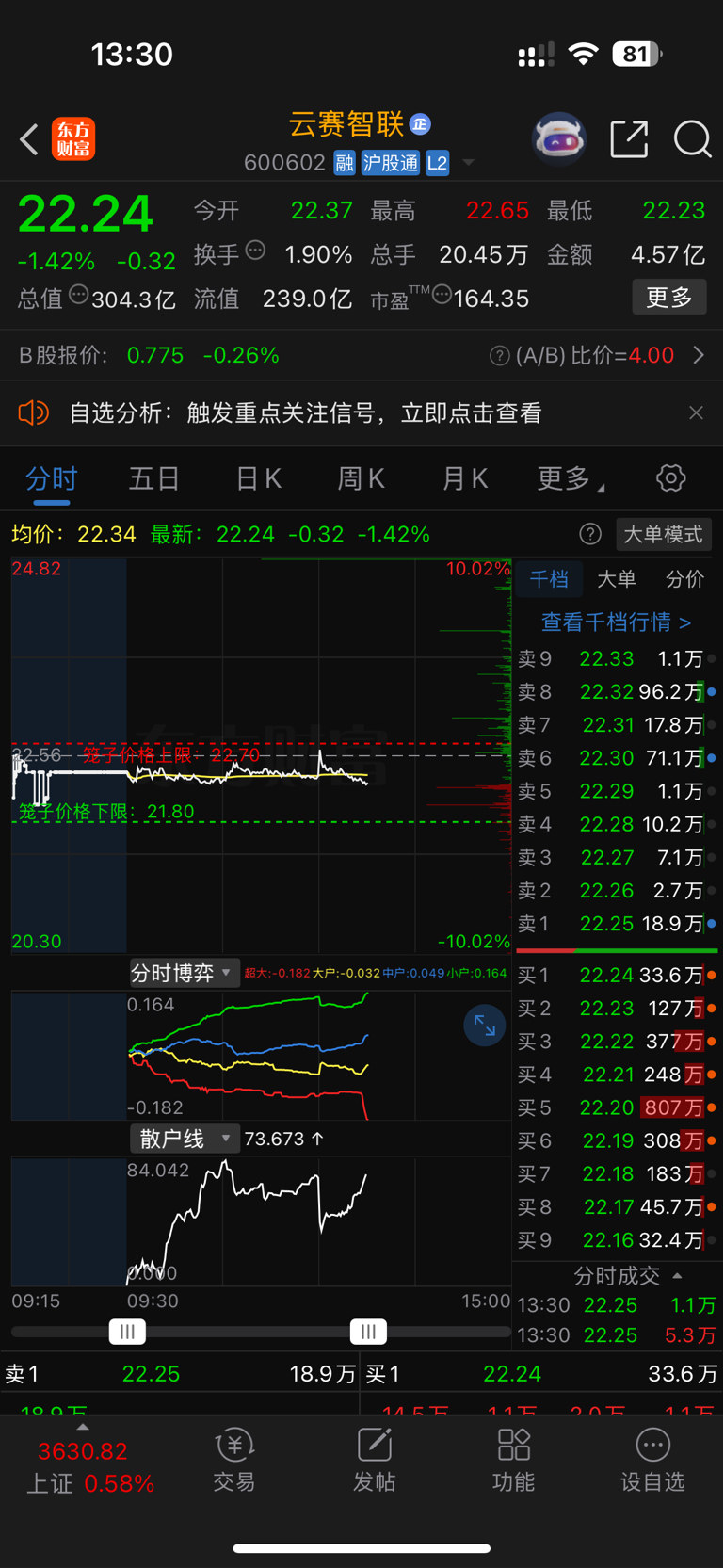The width and height of the screenshot is (724, 1568).
Task: Tap the 13:30 status bar clock
Action: [132, 55]
